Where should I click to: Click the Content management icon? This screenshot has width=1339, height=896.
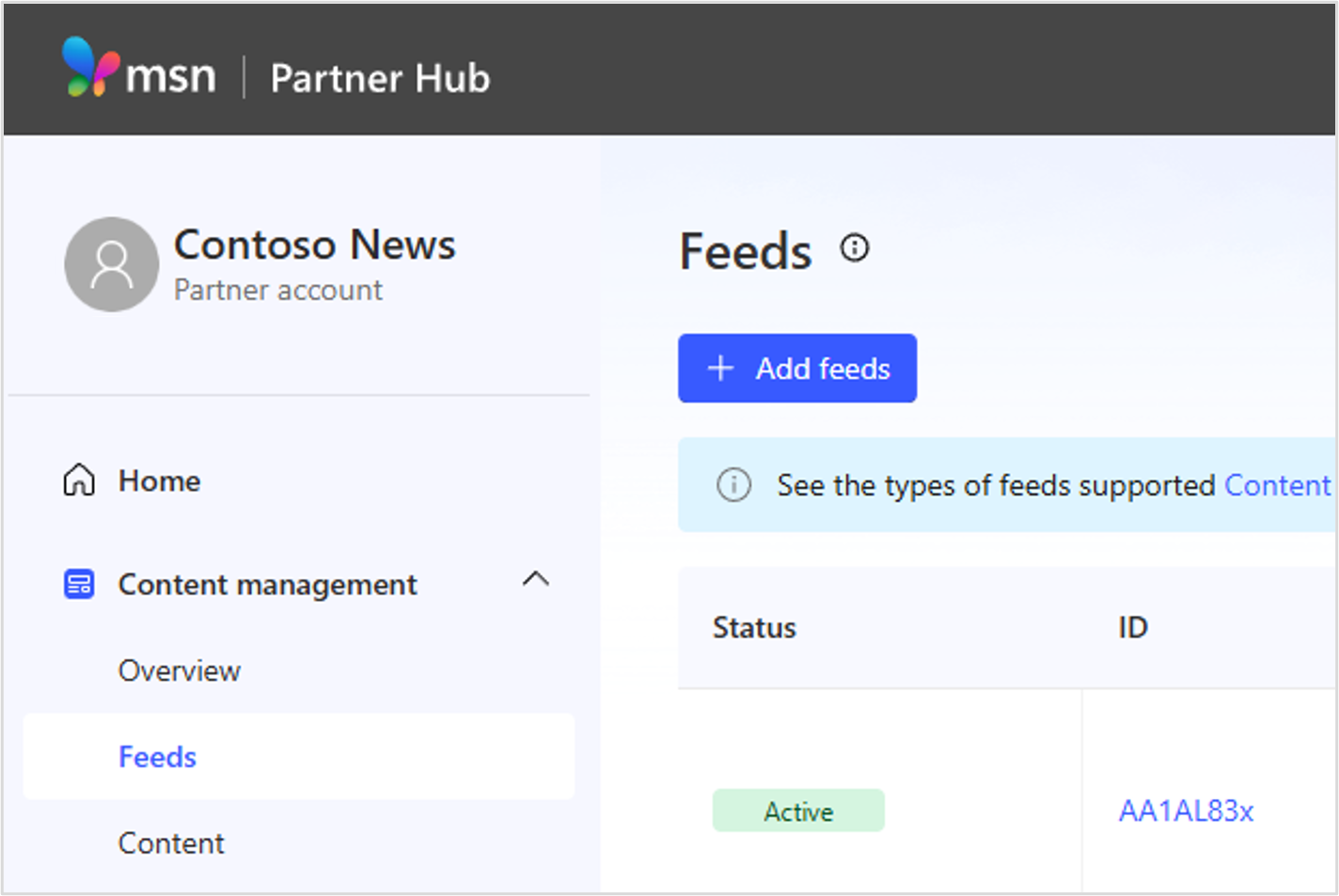[x=79, y=584]
